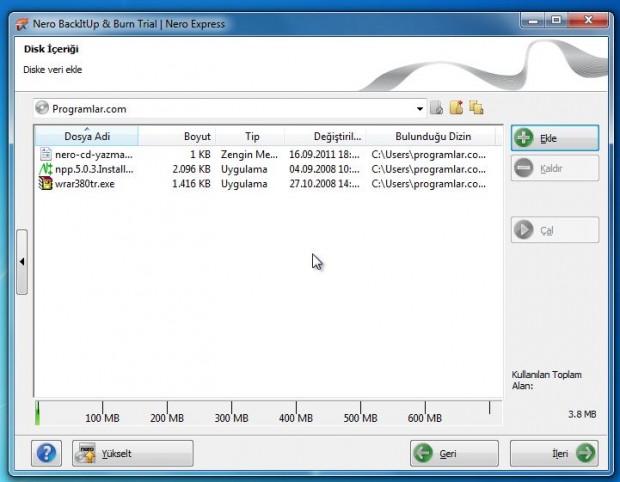Click the 04.09.2008 date cell
620x482 pixels.
pos(325,169)
